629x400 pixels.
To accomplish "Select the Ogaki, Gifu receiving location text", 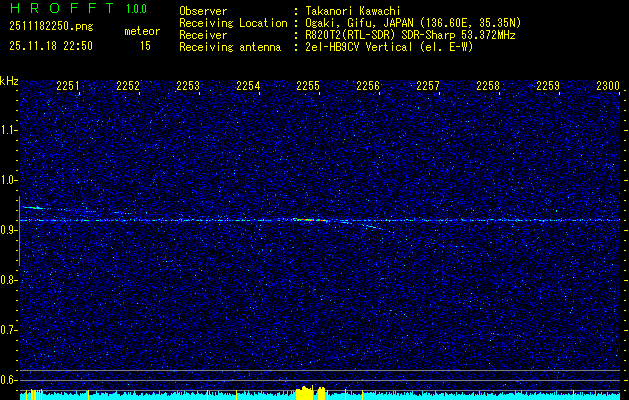I will click(412, 23).
